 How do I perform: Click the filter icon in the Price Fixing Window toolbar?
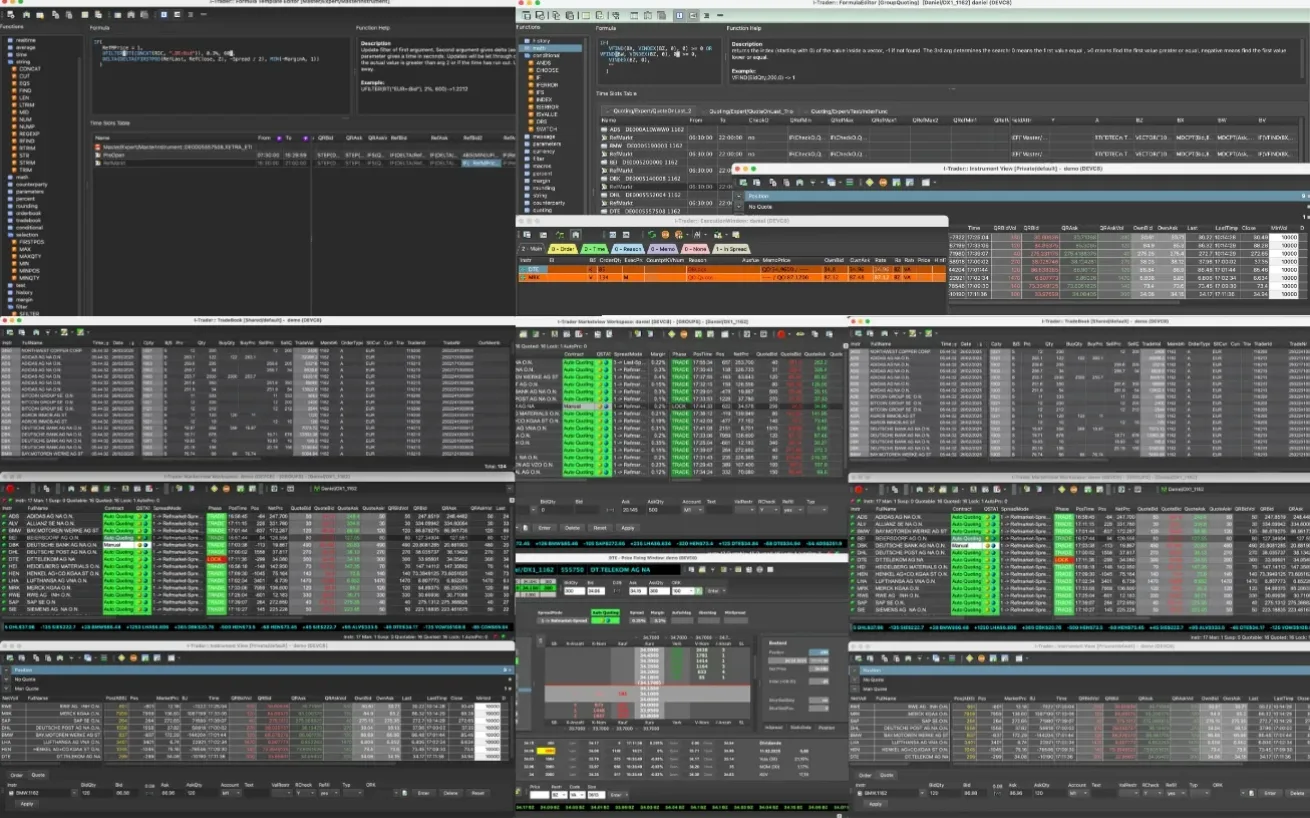(713, 570)
